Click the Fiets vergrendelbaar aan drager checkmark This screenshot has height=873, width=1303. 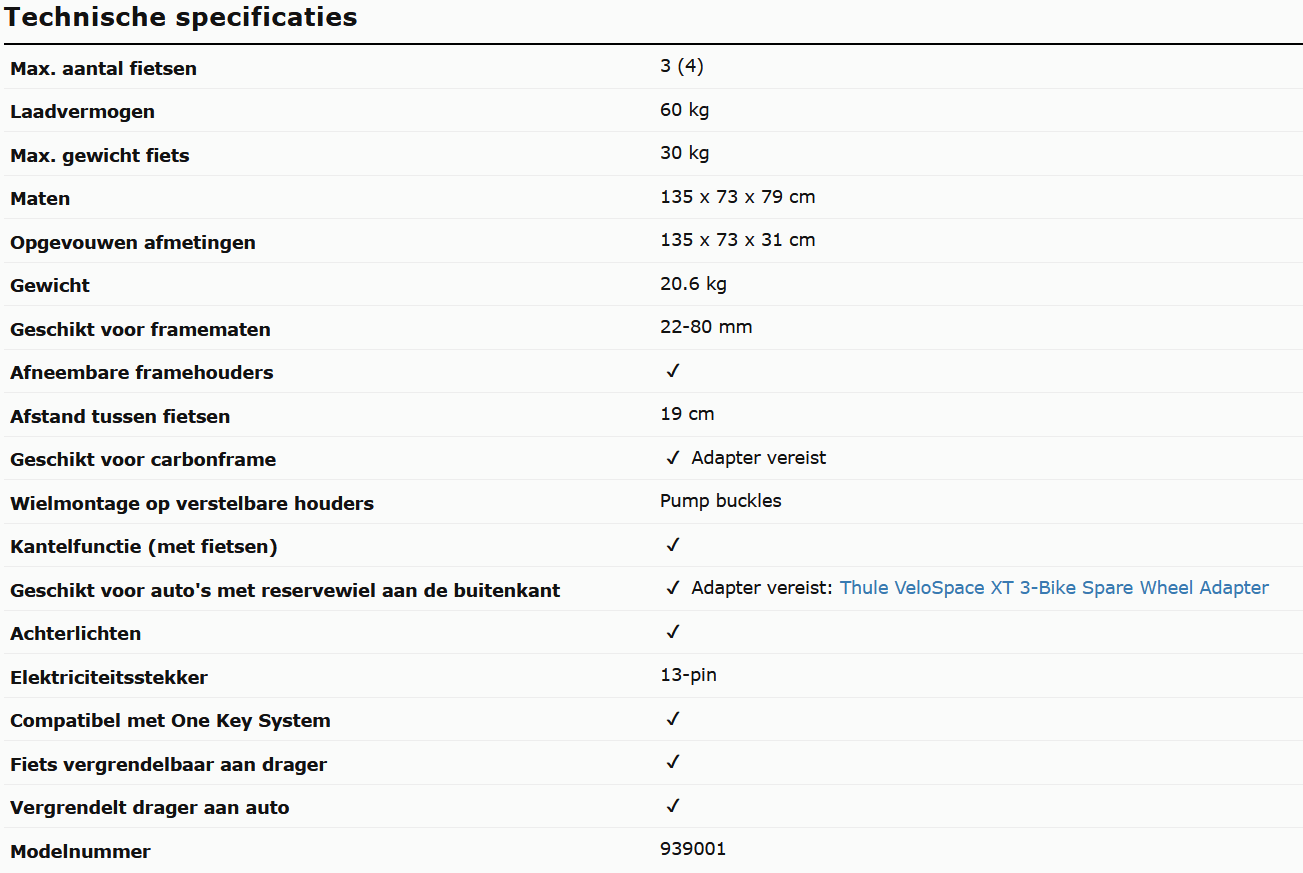pyautogui.click(x=673, y=762)
